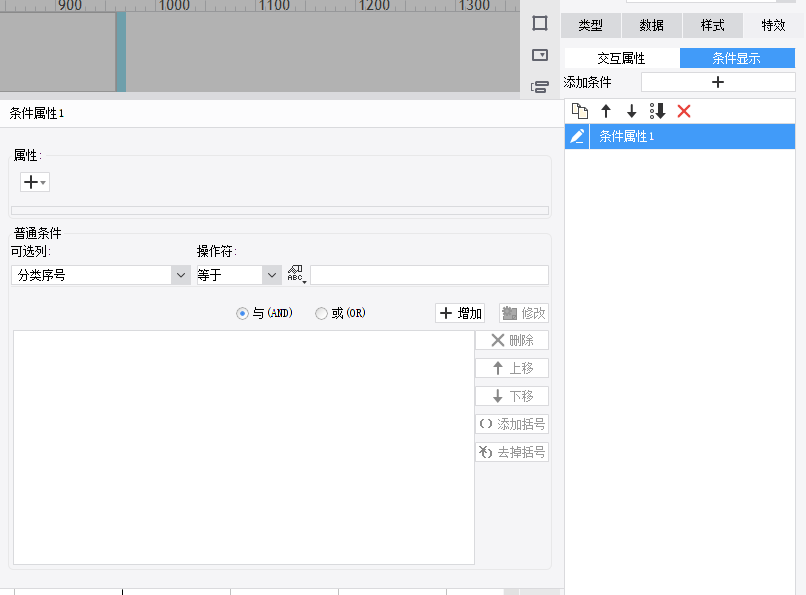Image resolution: width=806 pixels, height=595 pixels.
Task: Select the 与(AND) radio button
Action: 242,314
